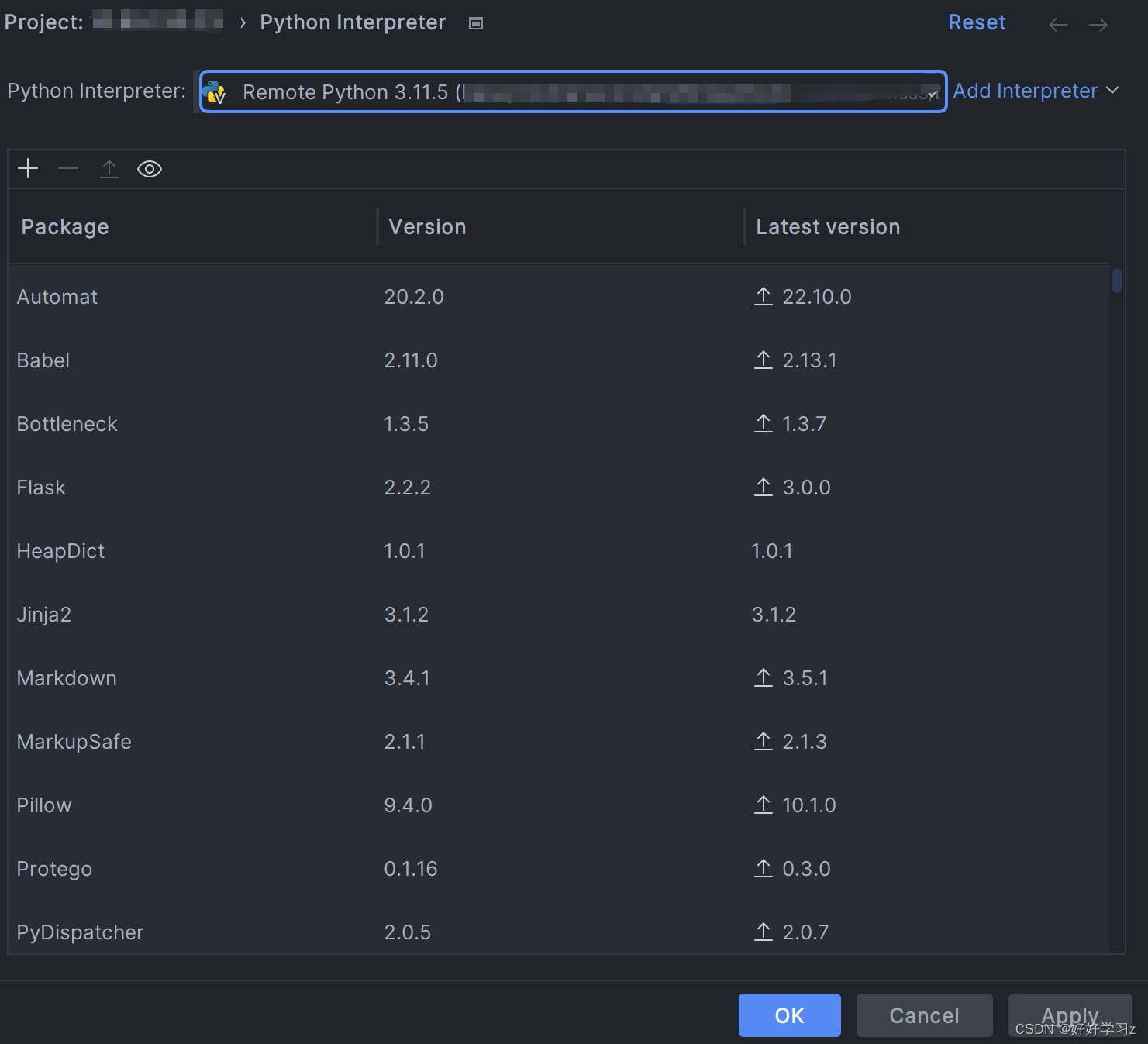This screenshot has height=1044, width=1148.
Task: Click the minus icon to uninstall a package
Action: 68,168
